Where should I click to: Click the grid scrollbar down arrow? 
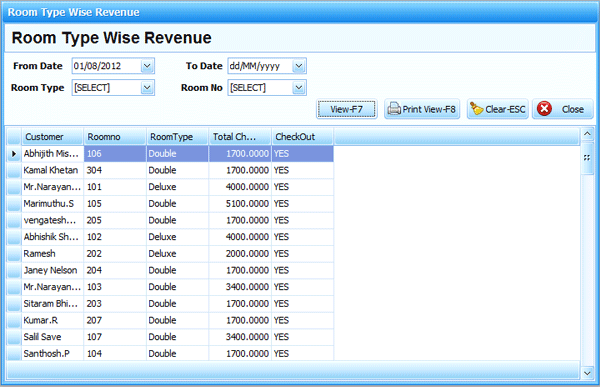click(x=587, y=372)
